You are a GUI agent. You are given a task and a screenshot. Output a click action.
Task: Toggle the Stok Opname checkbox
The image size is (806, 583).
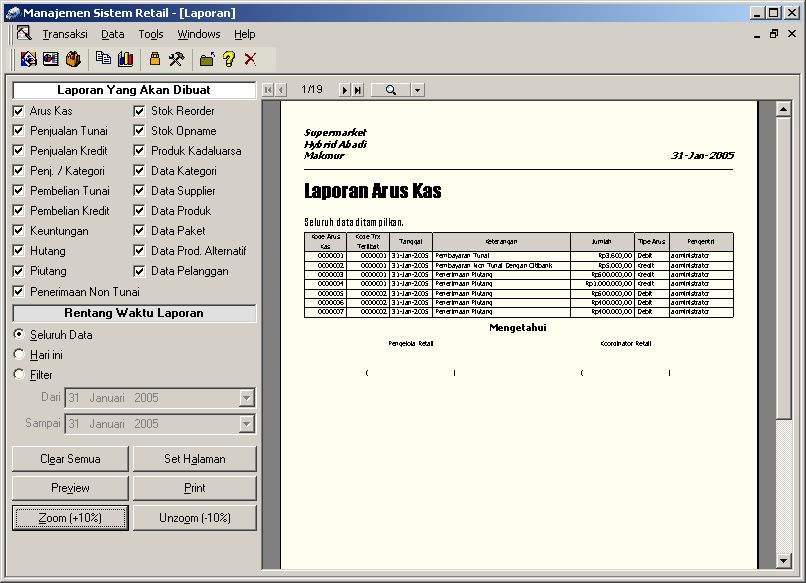tap(139, 131)
